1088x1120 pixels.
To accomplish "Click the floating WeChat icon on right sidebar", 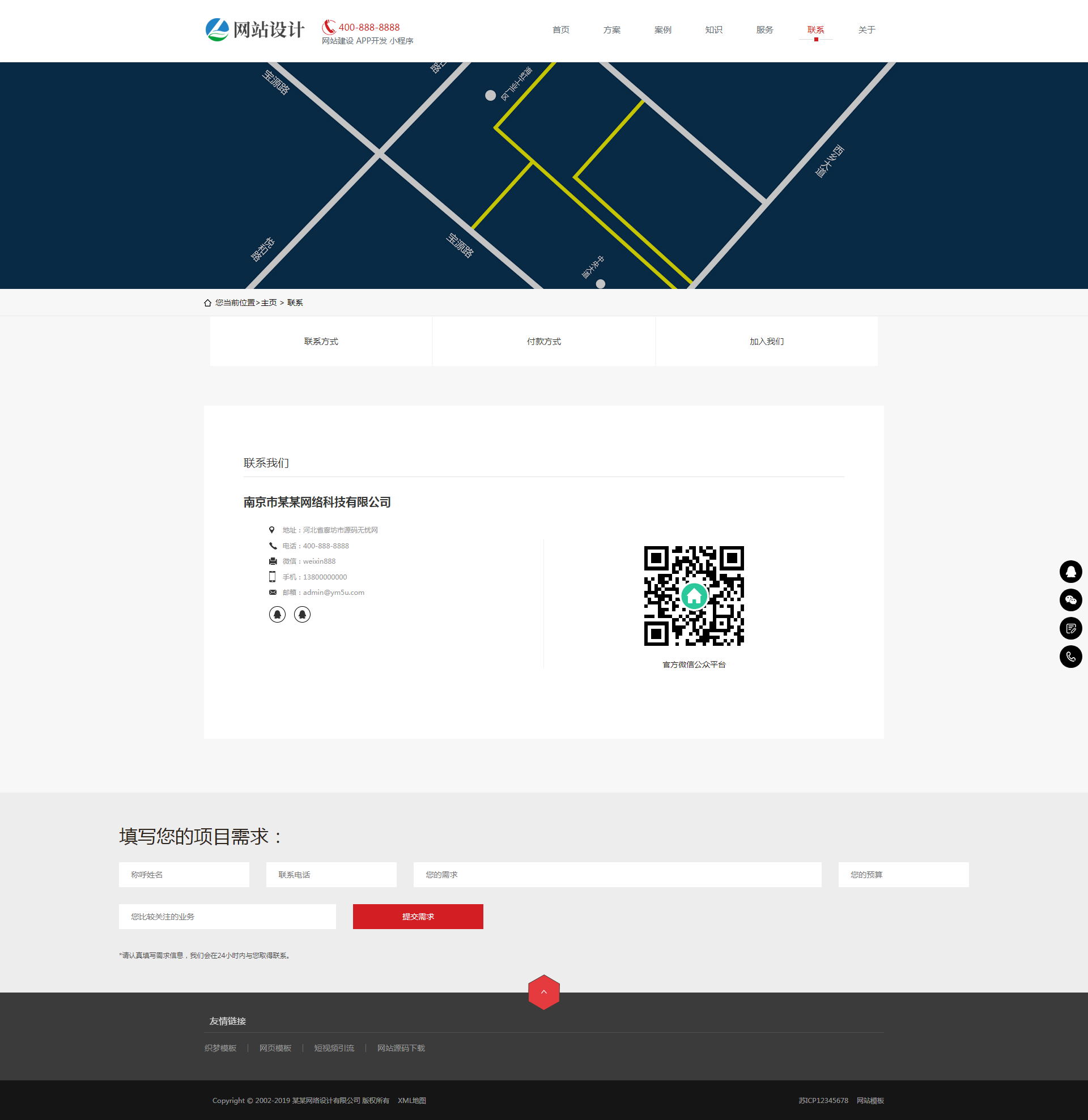I will [x=1070, y=600].
